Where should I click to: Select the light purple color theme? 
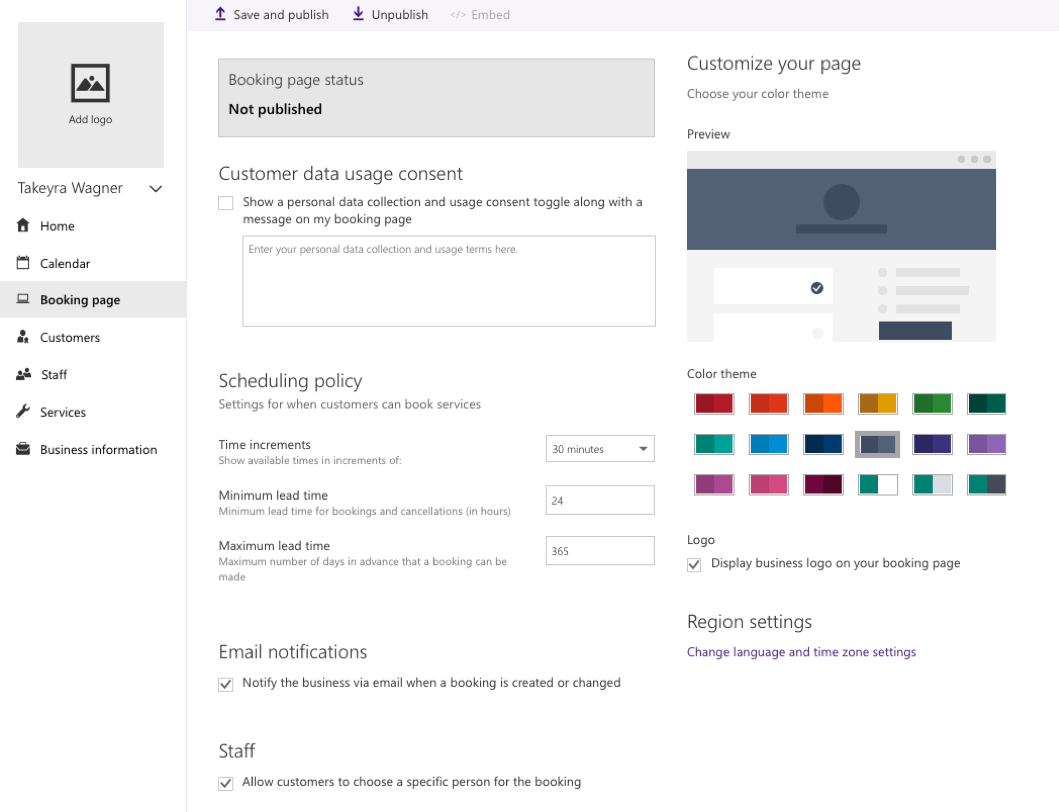tap(987, 444)
